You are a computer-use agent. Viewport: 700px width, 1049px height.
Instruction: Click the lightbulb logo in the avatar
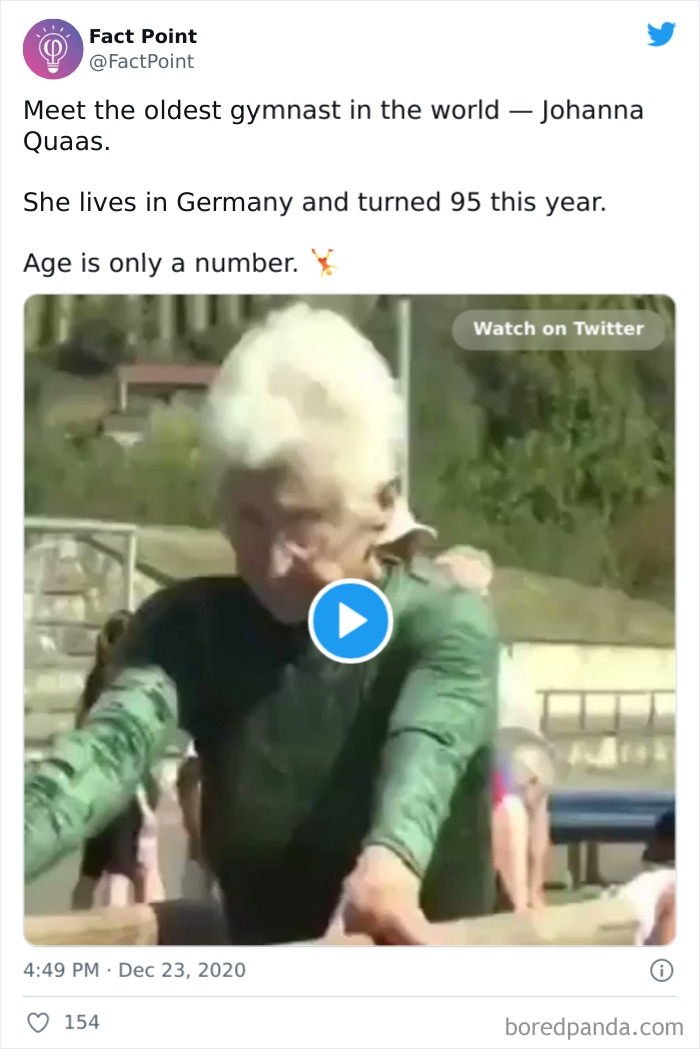53,48
